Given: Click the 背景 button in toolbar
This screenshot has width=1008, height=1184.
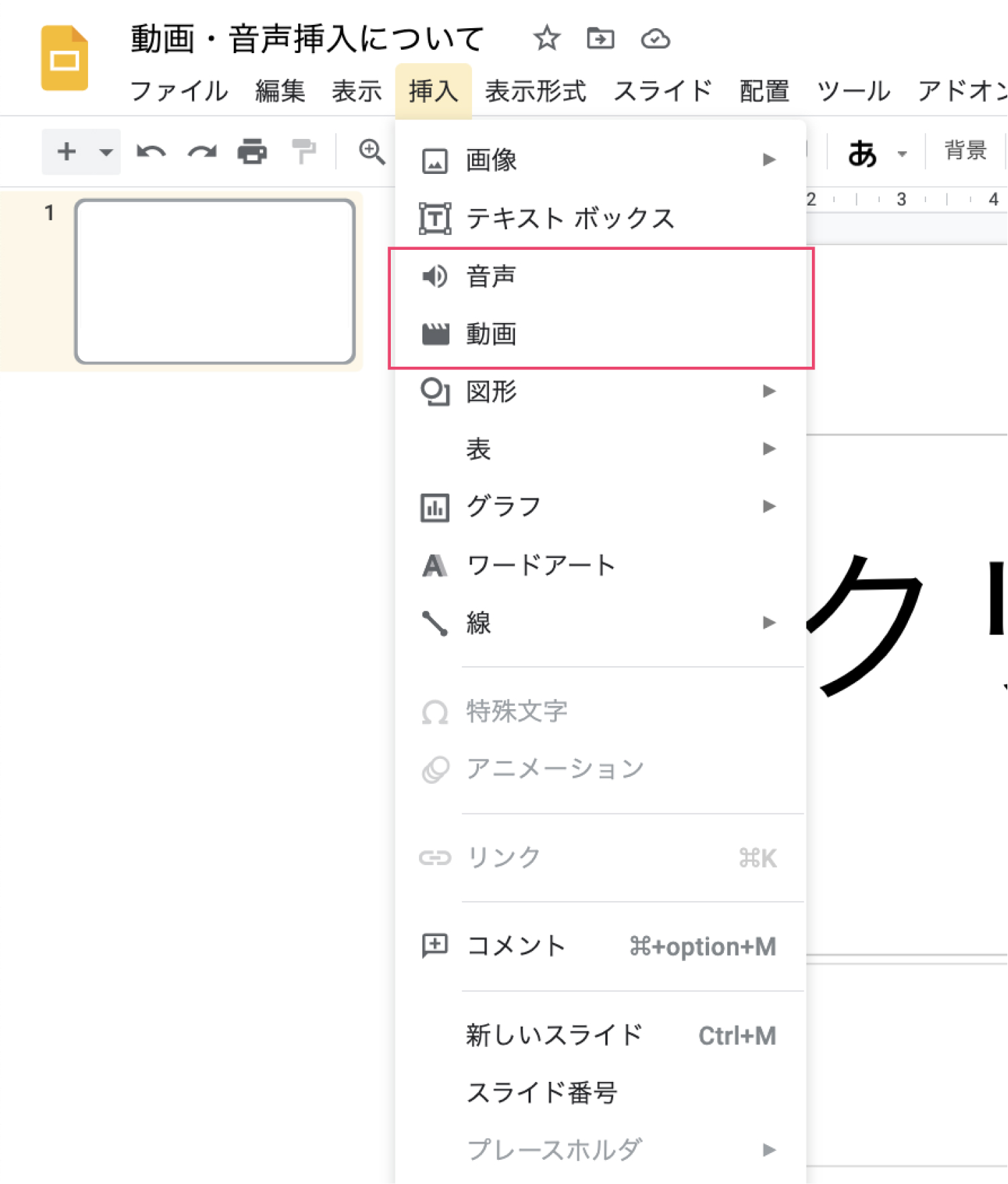Looking at the screenshot, I should click(965, 150).
